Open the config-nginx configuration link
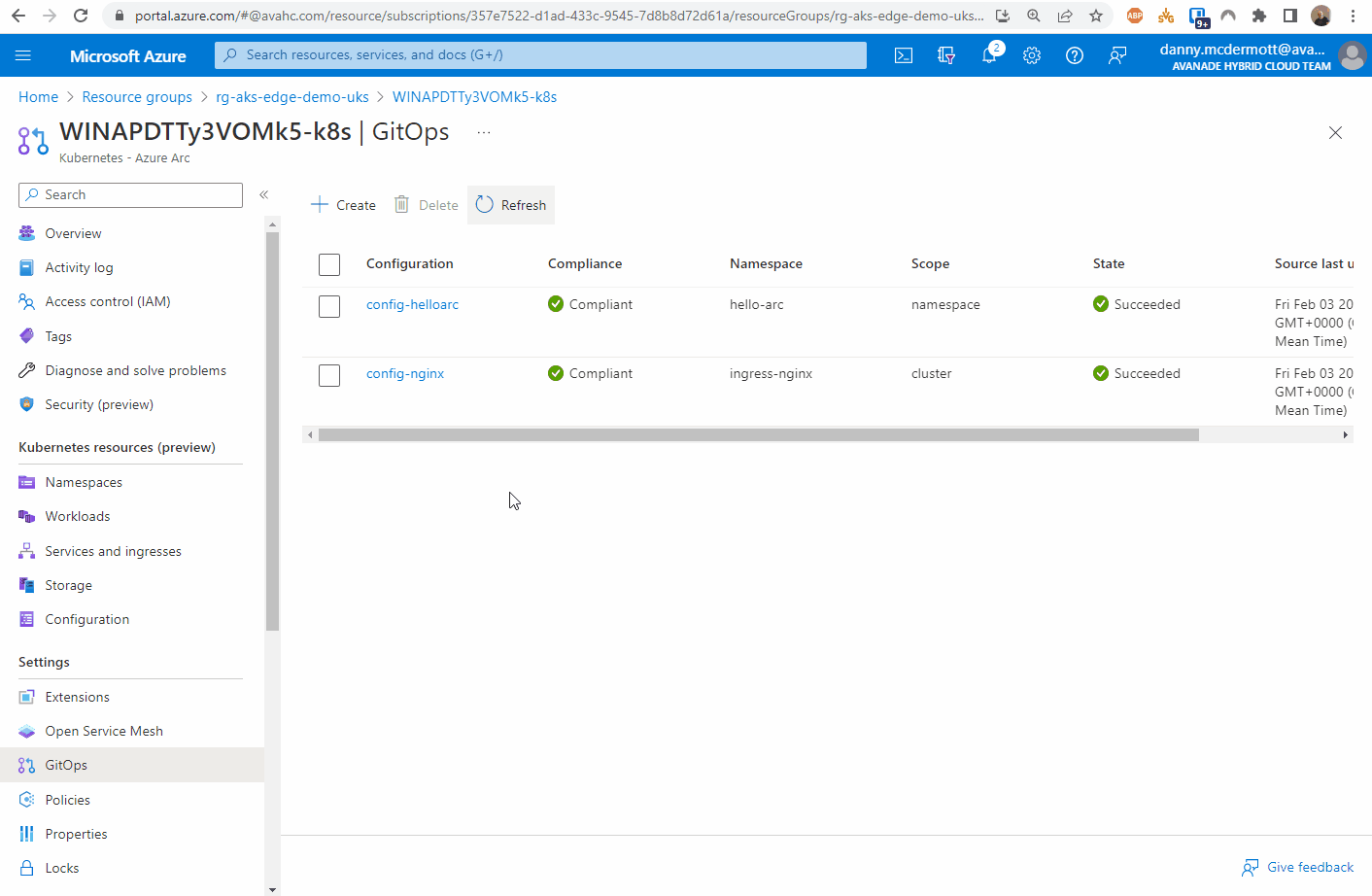The width and height of the screenshot is (1372, 896). 405,373
